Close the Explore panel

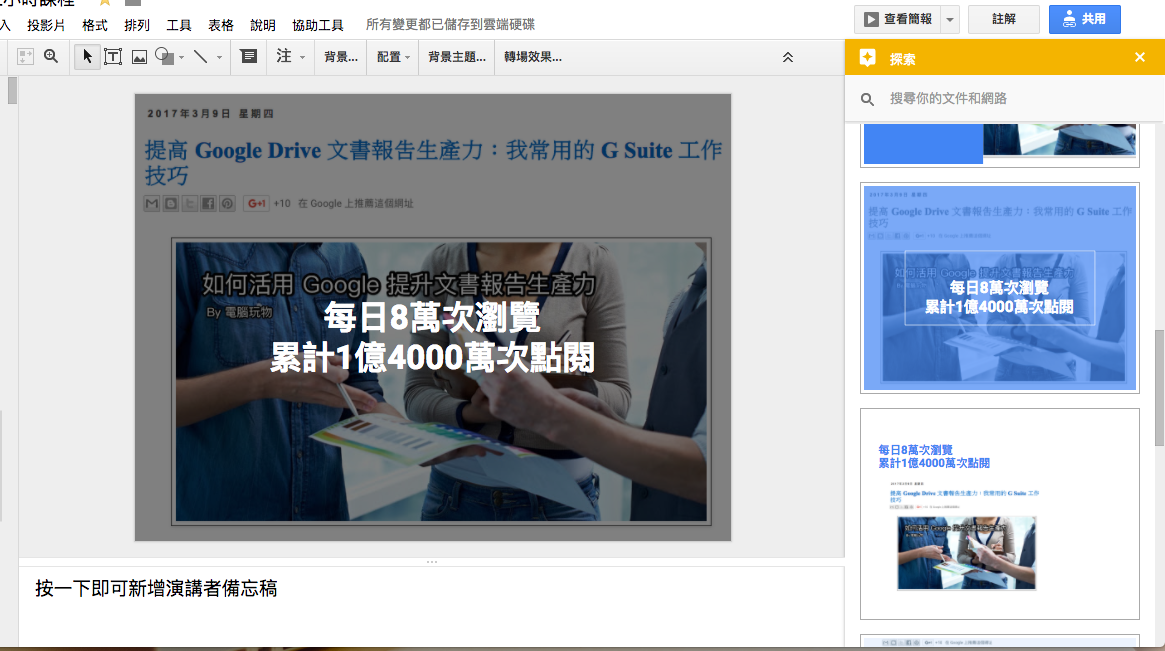[x=1140, y=57]
